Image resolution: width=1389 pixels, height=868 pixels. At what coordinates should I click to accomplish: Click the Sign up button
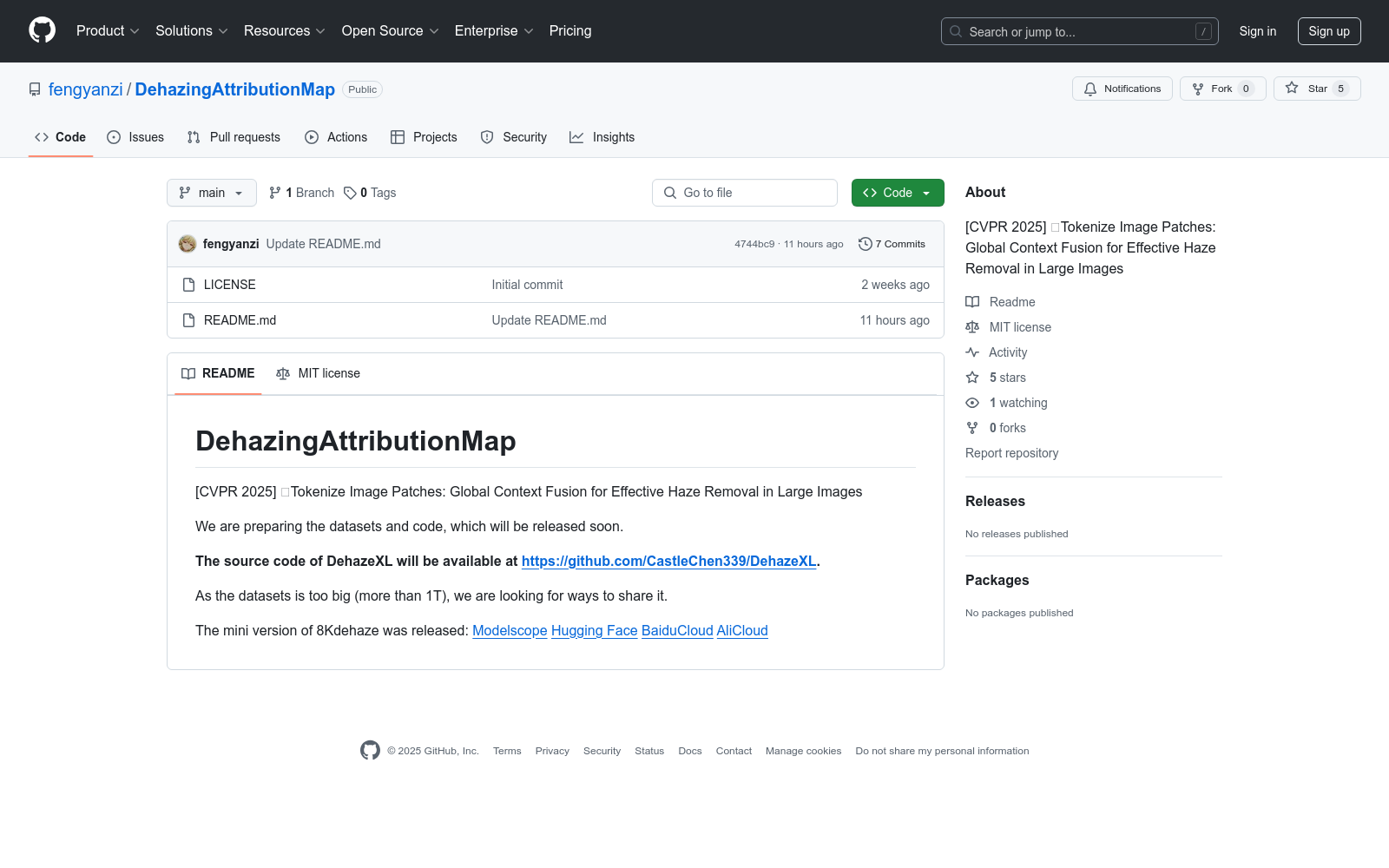click(1329, 31)
